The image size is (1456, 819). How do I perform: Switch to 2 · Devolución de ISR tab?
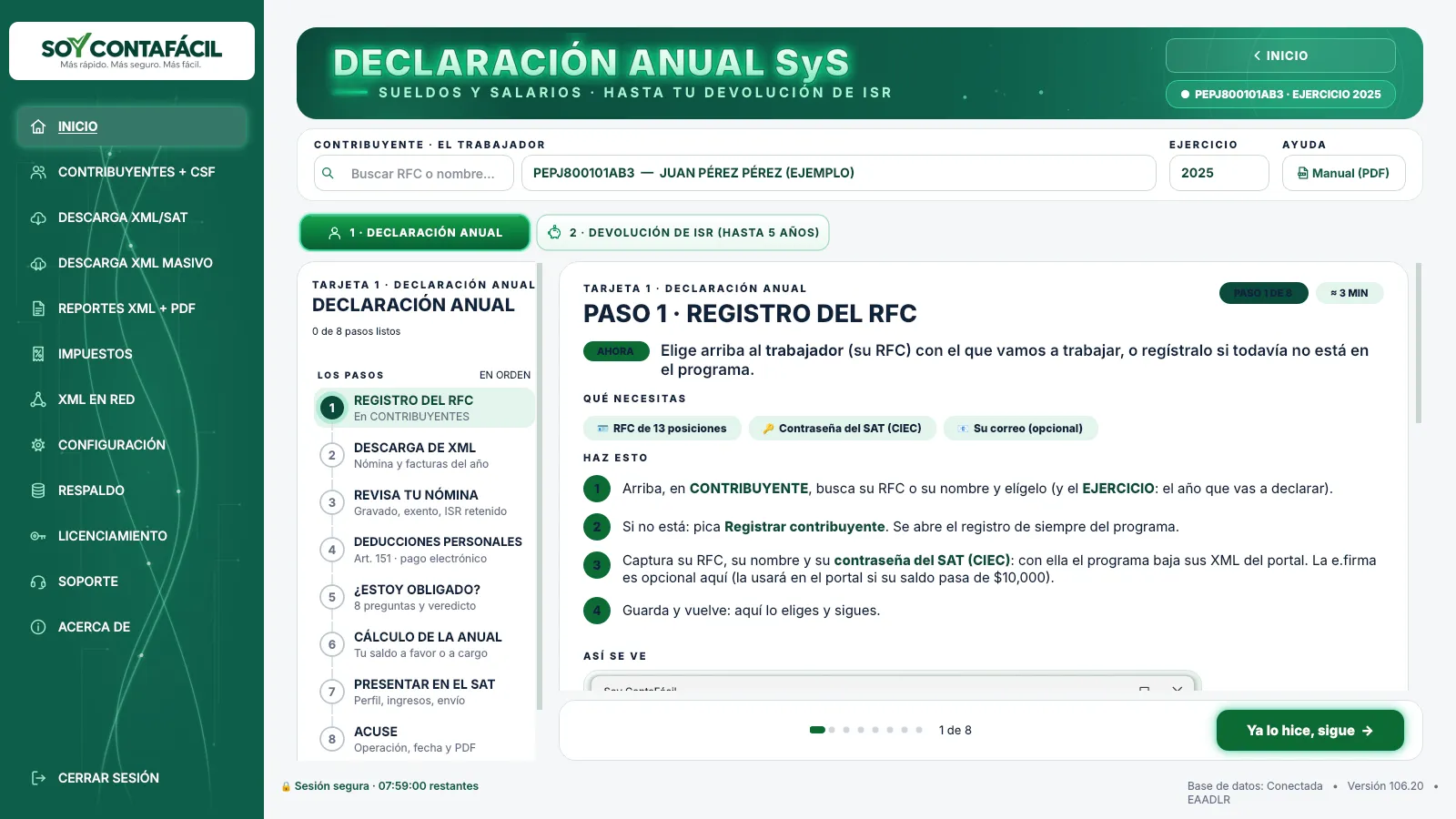[682, 232]
